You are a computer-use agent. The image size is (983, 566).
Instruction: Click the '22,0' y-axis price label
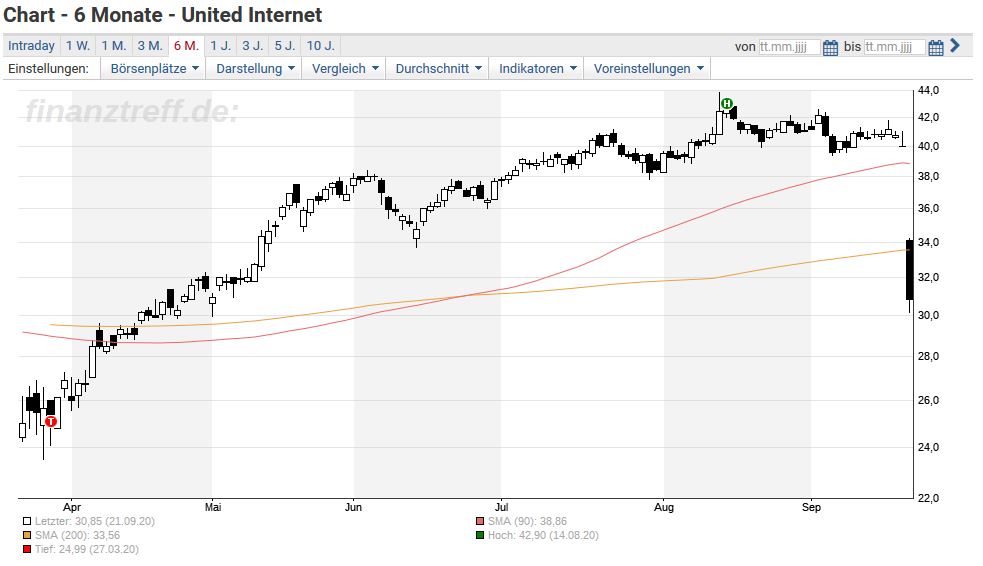pos(928,498)
